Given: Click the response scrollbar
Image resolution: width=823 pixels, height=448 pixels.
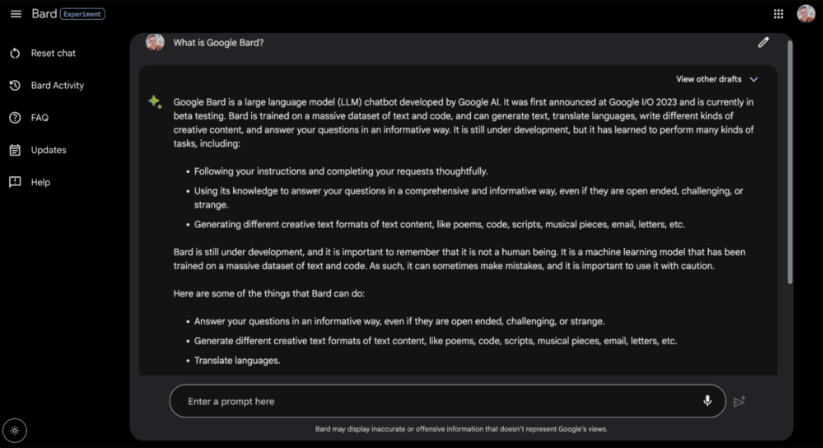Looking at the screenshot, I should coord(789,160).
